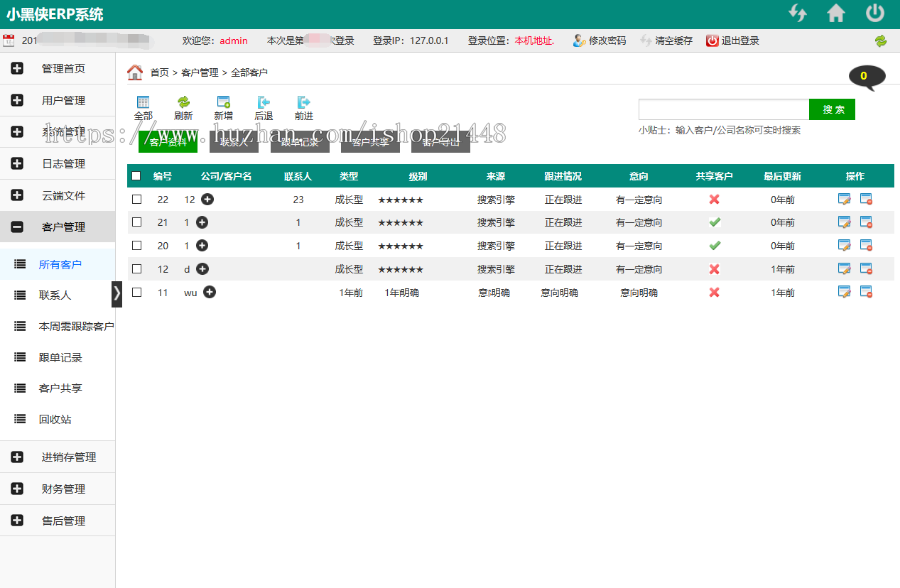Expand details plus icon for customer d
This screenshot has width=900, height=588.
point(202,269)
